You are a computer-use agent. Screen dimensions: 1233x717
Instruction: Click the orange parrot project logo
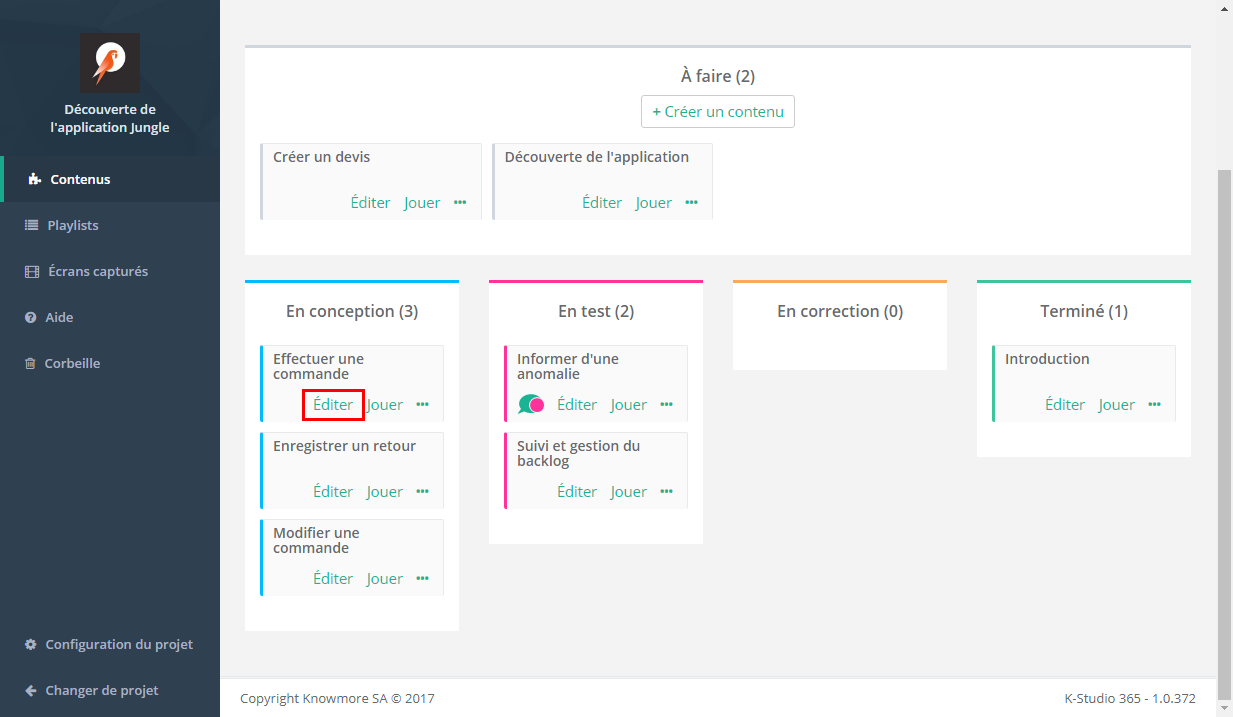[110, 63]
